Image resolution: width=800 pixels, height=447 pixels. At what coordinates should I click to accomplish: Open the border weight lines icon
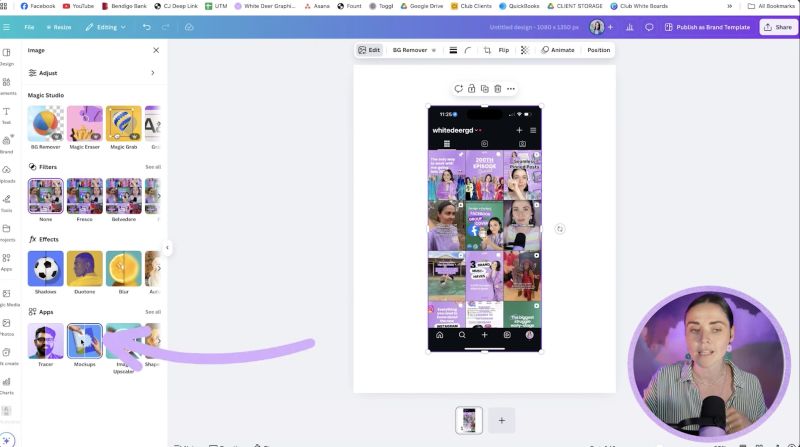point(453,50)
